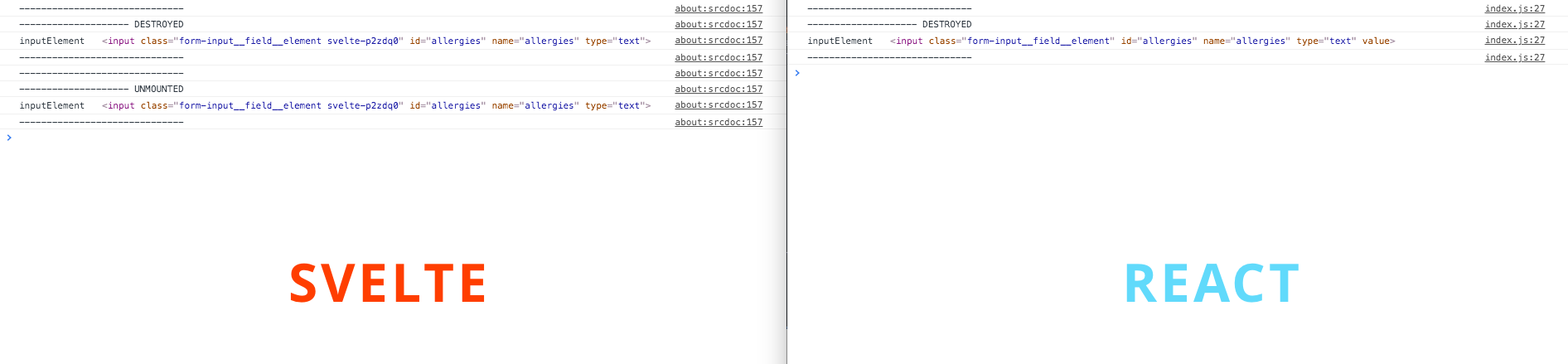Open the index.js:27 link on React inputElement row
Viewport: 1568px width, 364px height.
coord(1514,40)
